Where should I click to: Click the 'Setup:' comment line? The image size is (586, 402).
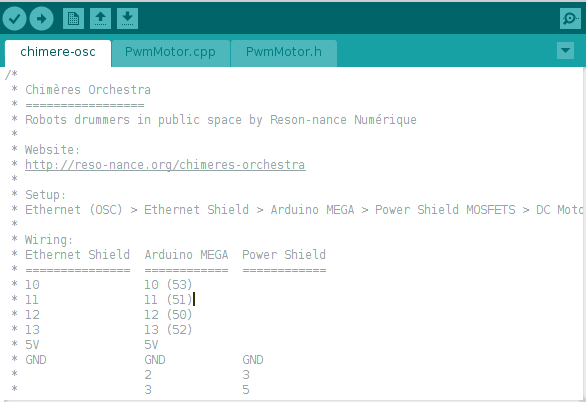pos(45,195)
